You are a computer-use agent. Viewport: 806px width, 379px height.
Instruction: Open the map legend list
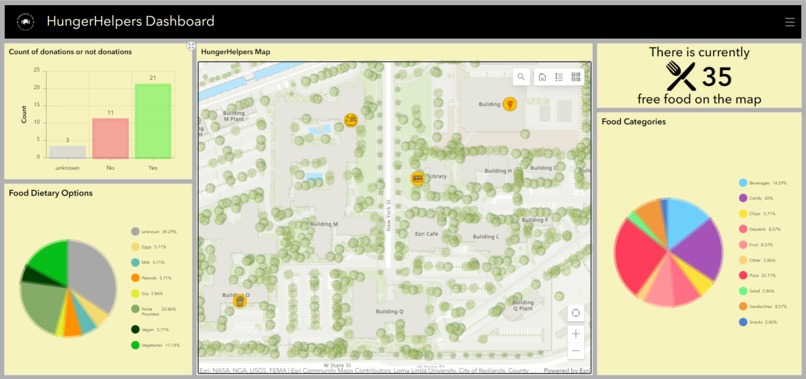pyautogui.click(x=559, y=77)
